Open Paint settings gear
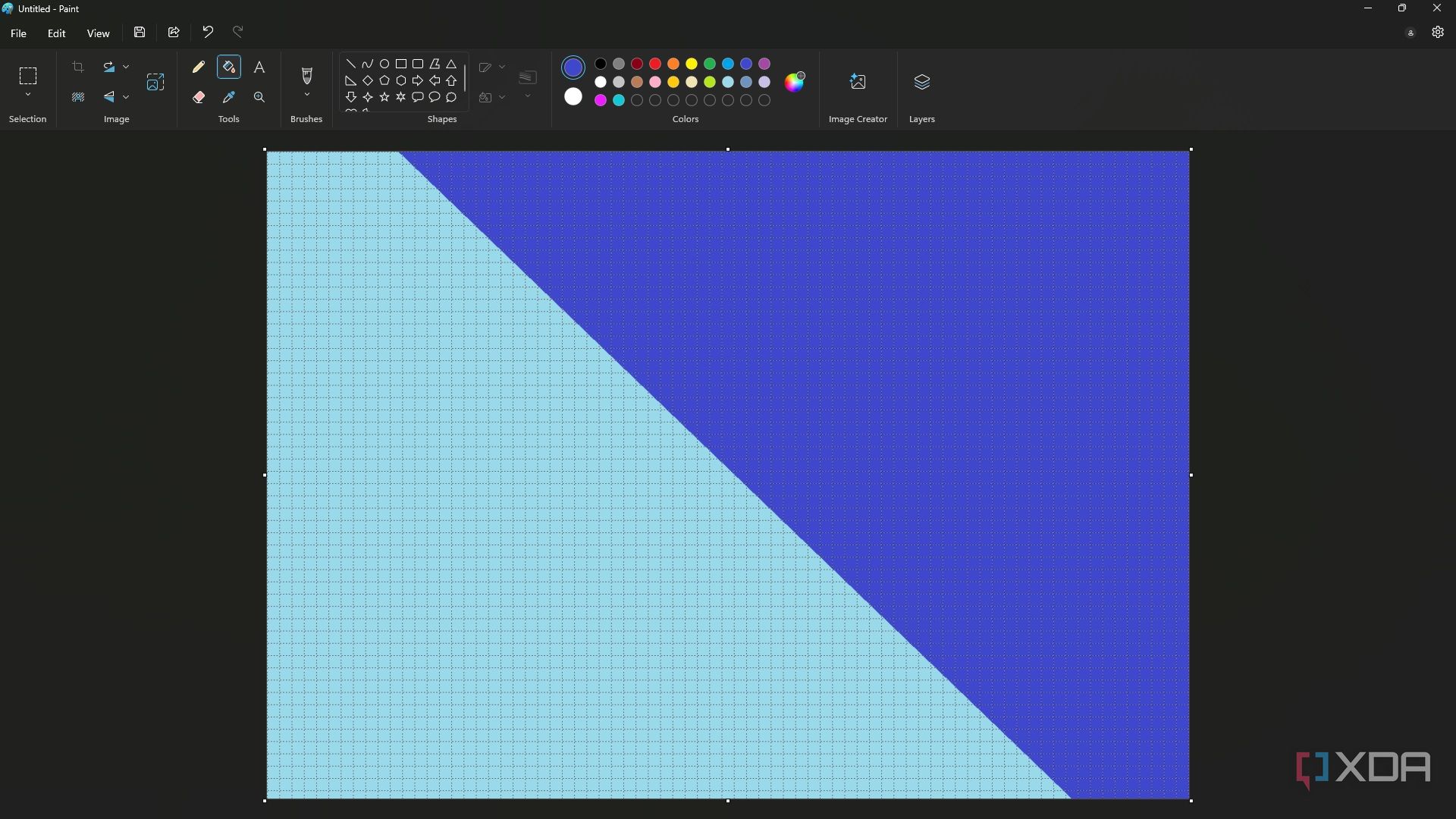Screen dimensions: 1456x819 (1438, 32)
